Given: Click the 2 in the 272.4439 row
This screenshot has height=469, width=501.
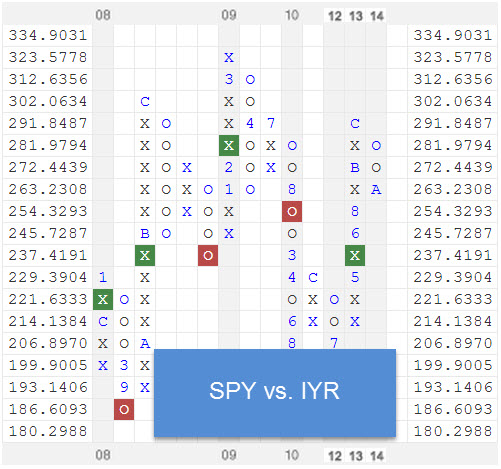Looking at the screenshot, I should pos(229,167).
